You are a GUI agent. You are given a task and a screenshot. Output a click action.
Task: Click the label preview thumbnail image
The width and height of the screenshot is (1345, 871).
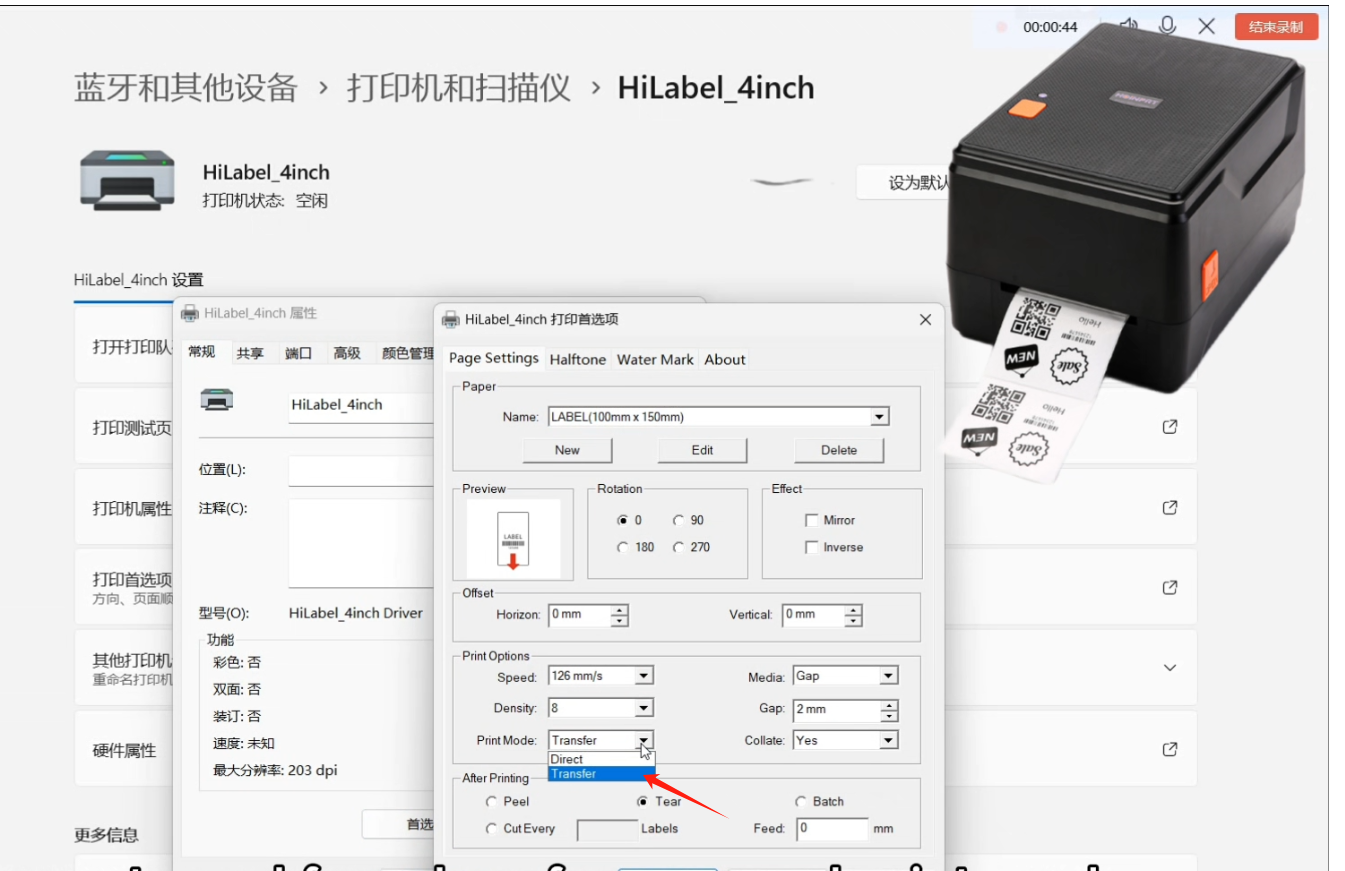[x=513, y=540]
